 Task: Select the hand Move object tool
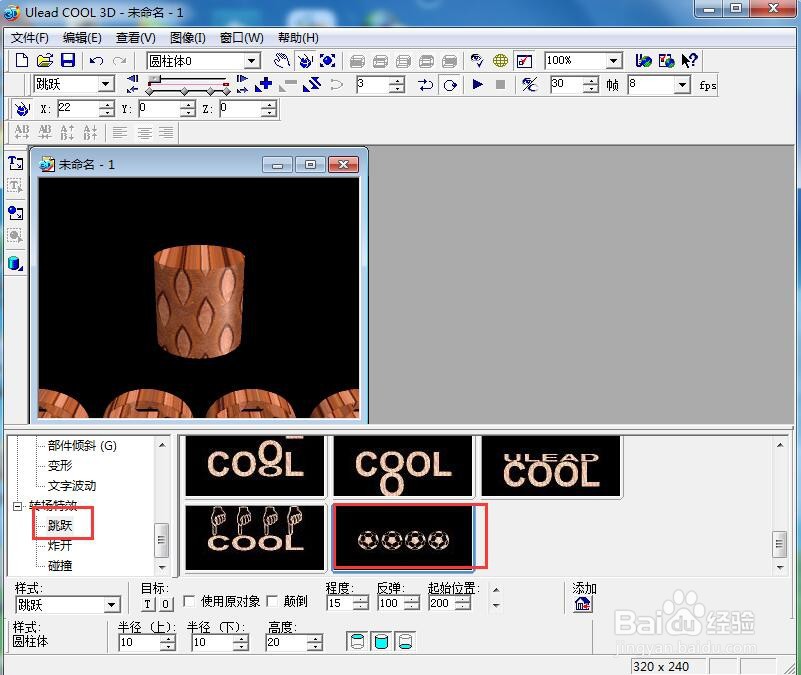tap(281, 60)
